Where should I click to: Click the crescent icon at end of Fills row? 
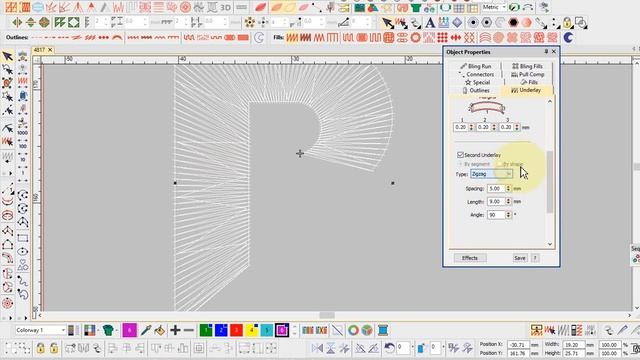click(x=568, y=38)
